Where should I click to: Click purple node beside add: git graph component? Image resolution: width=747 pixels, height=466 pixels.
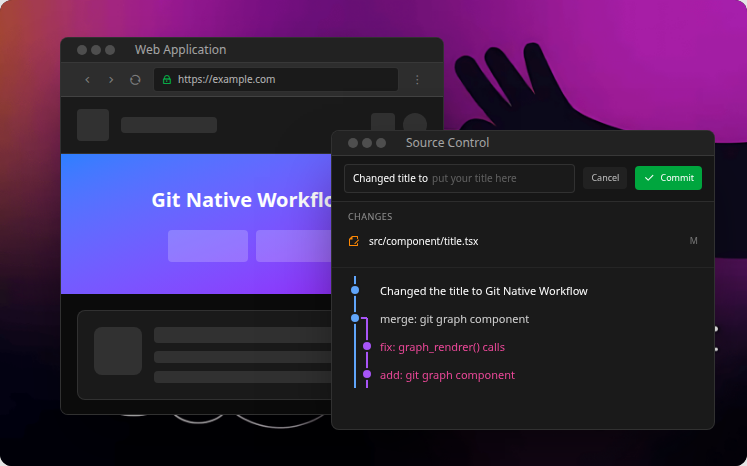click(367, 374)
